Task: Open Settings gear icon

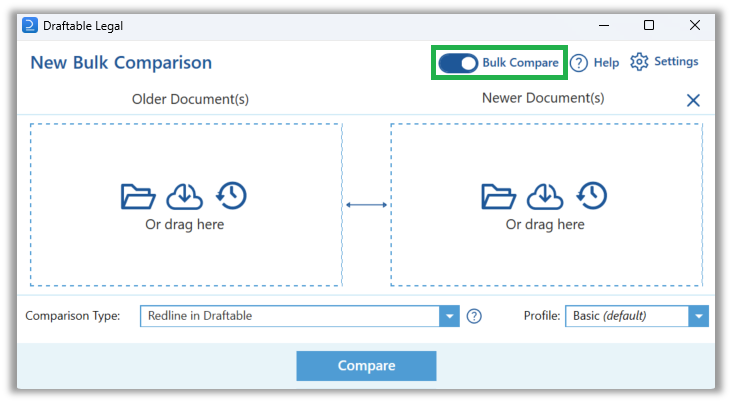Action: point(639,62)
